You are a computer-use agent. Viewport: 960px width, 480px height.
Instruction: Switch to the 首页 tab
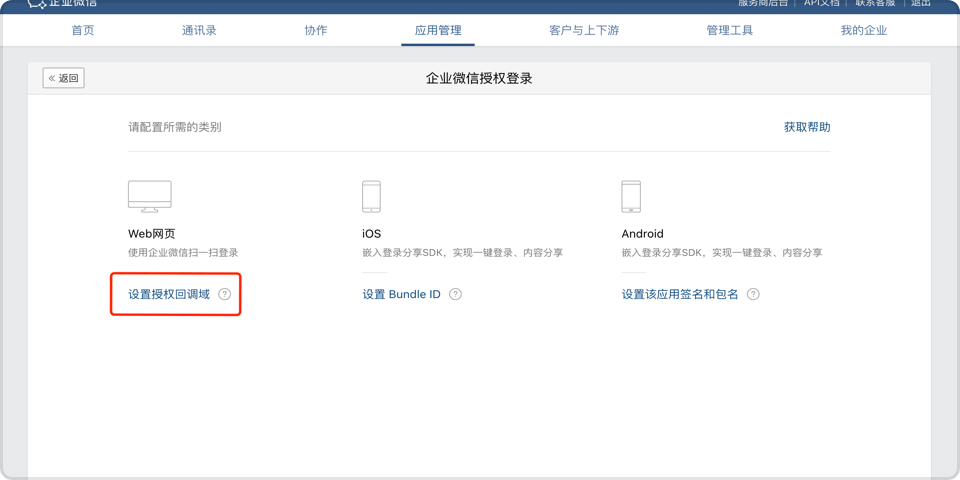(x=83, y=30)
